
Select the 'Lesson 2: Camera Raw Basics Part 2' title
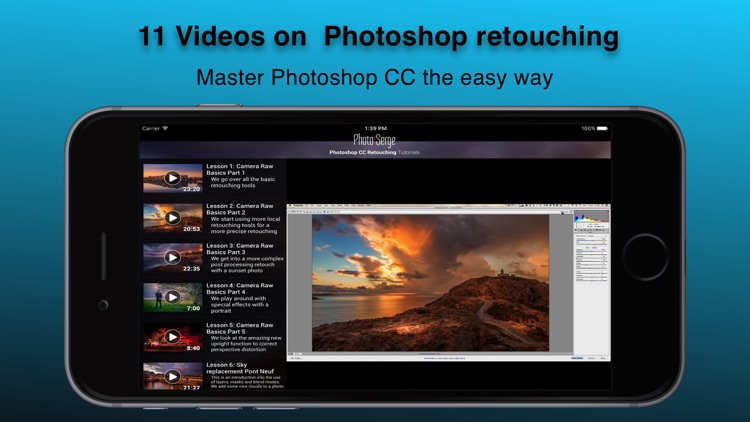click(x=240, y=209)
